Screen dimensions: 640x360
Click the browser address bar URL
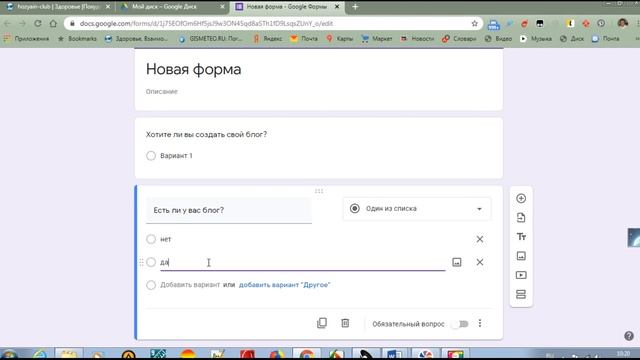click(x=206, y=24)
